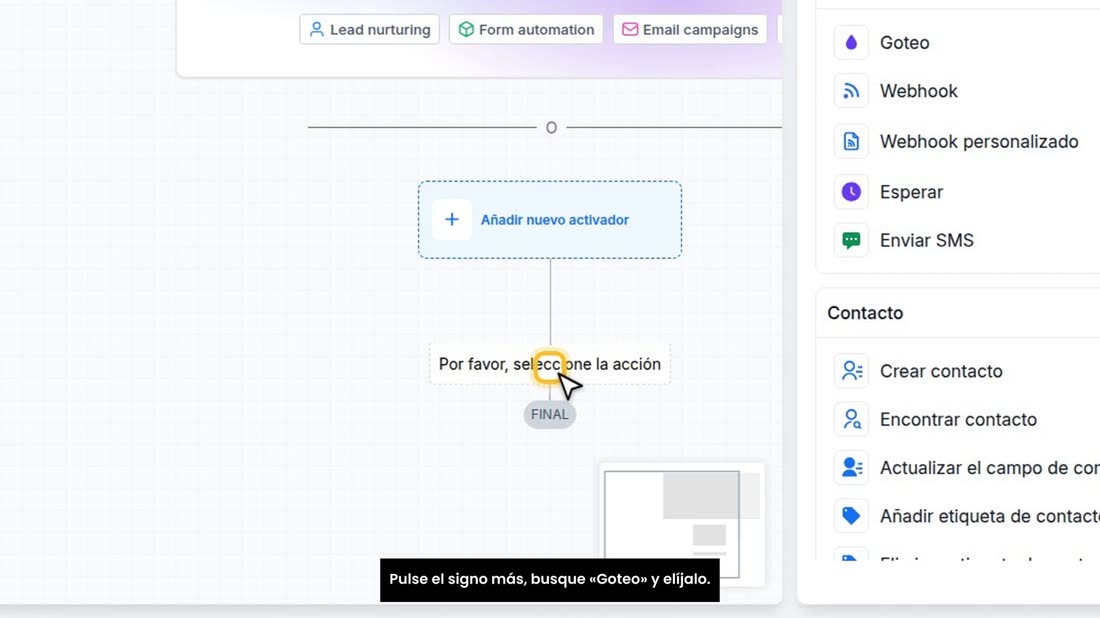Screen dimensions: 1100x618
Task: Choose the Goteo action label
Action: 904,43
